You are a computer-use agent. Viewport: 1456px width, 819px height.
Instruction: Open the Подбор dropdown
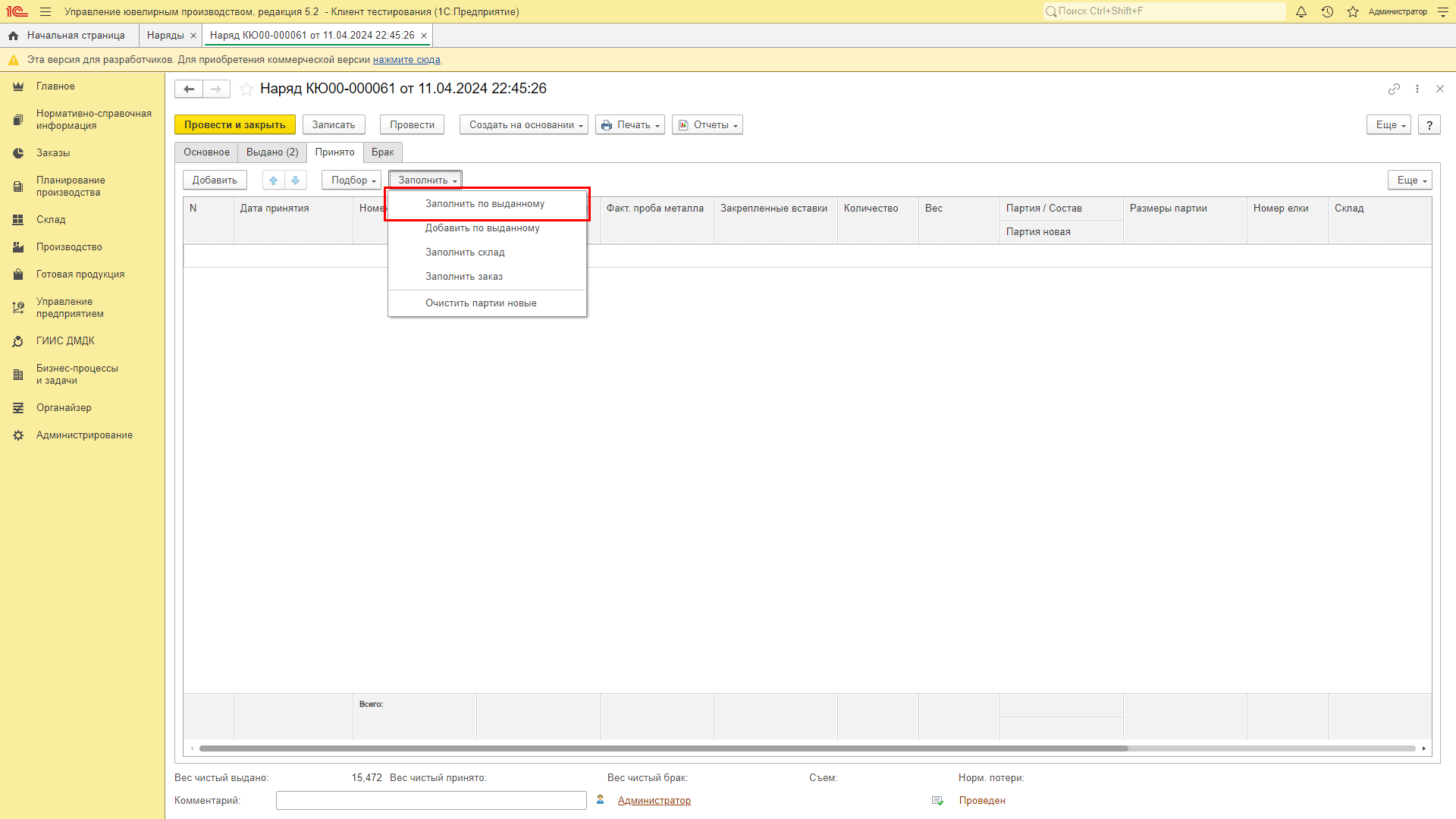point(352,180)
